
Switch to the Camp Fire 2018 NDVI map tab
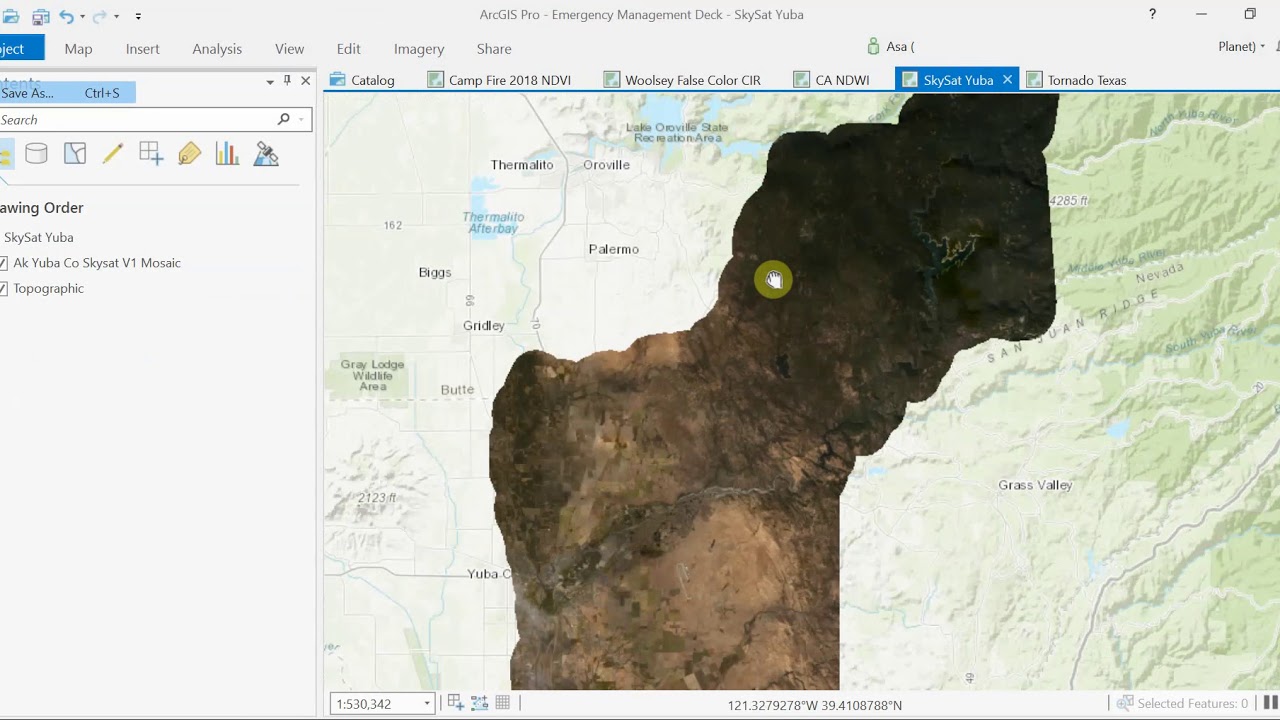click(500, 80)
